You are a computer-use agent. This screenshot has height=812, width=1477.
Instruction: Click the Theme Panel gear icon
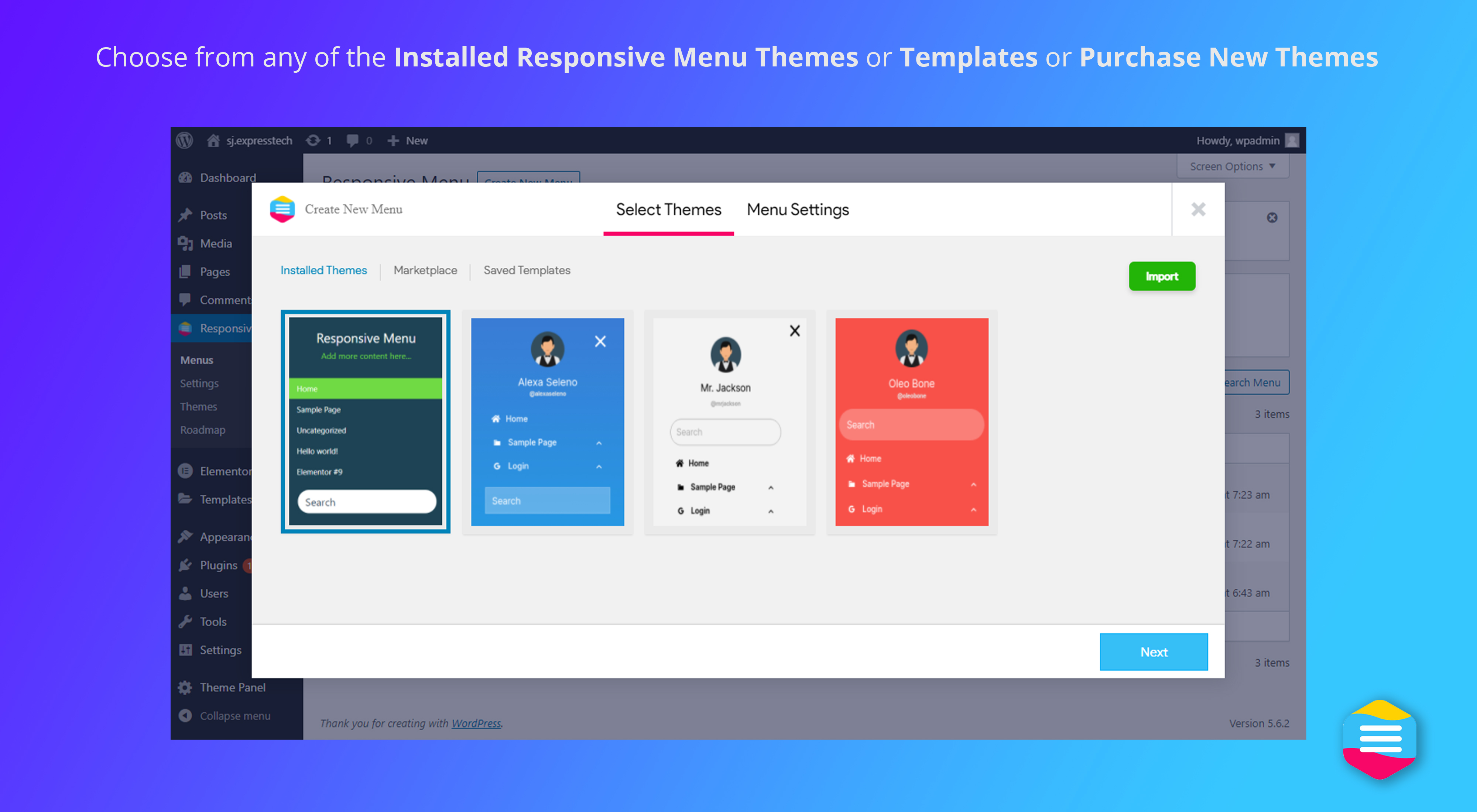click(x=185, y=688)
